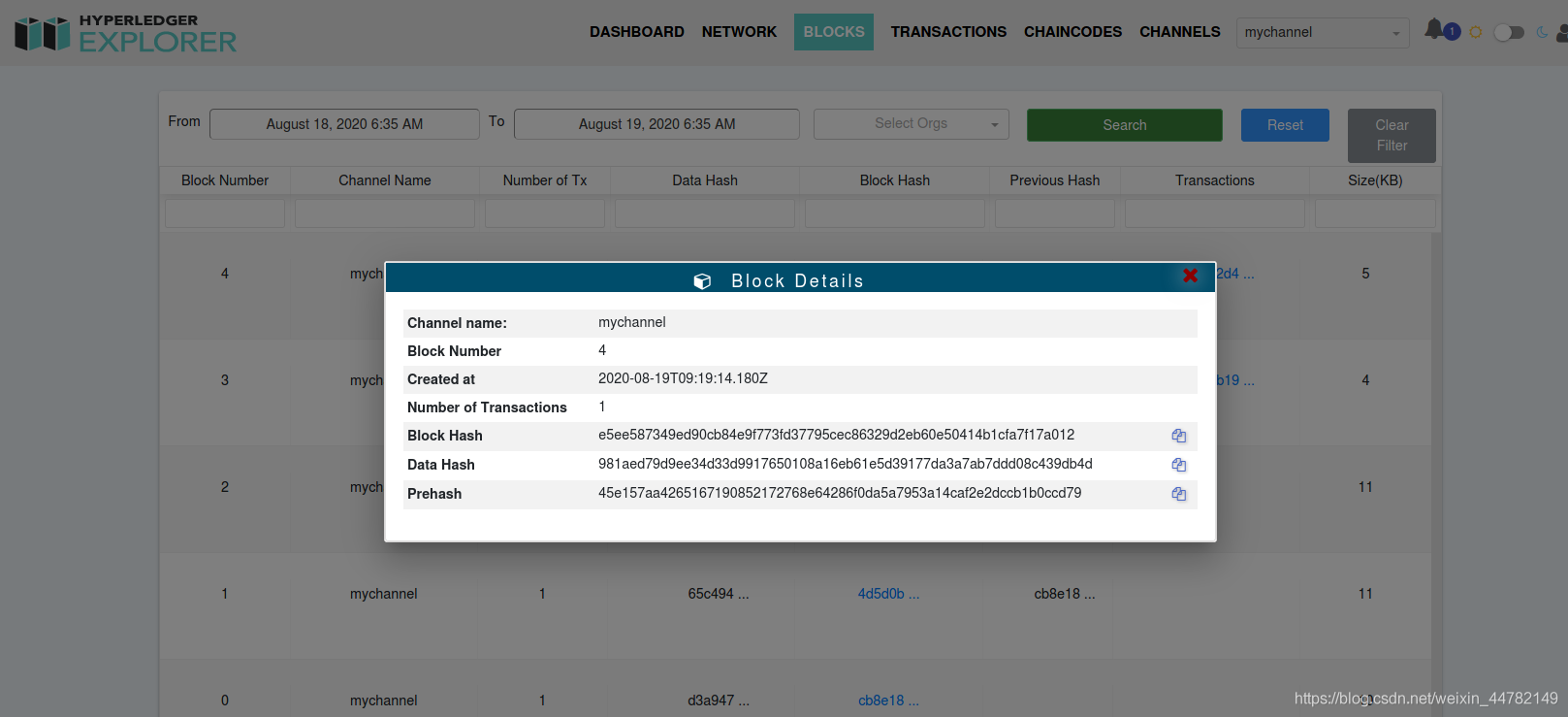1568x717 pixels.
Task: Focus the Transactions filter box
Action: point(1215,213)
